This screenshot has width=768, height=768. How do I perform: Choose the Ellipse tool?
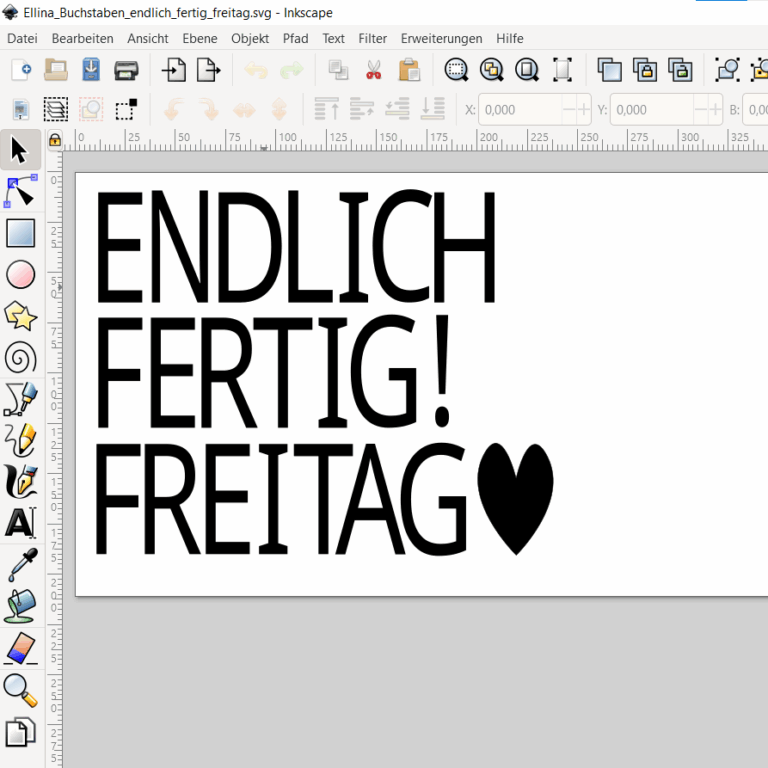tap(20, 274)
